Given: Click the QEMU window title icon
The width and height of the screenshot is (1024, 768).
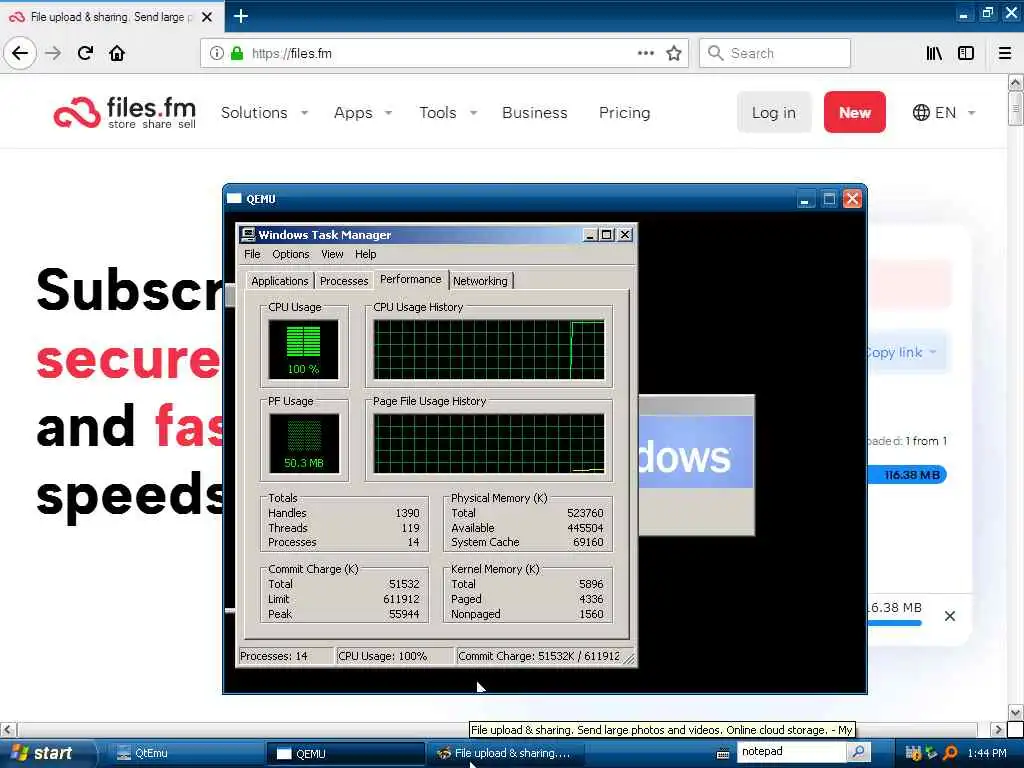Looking at the screenshot, I should (x=234, y=199).
